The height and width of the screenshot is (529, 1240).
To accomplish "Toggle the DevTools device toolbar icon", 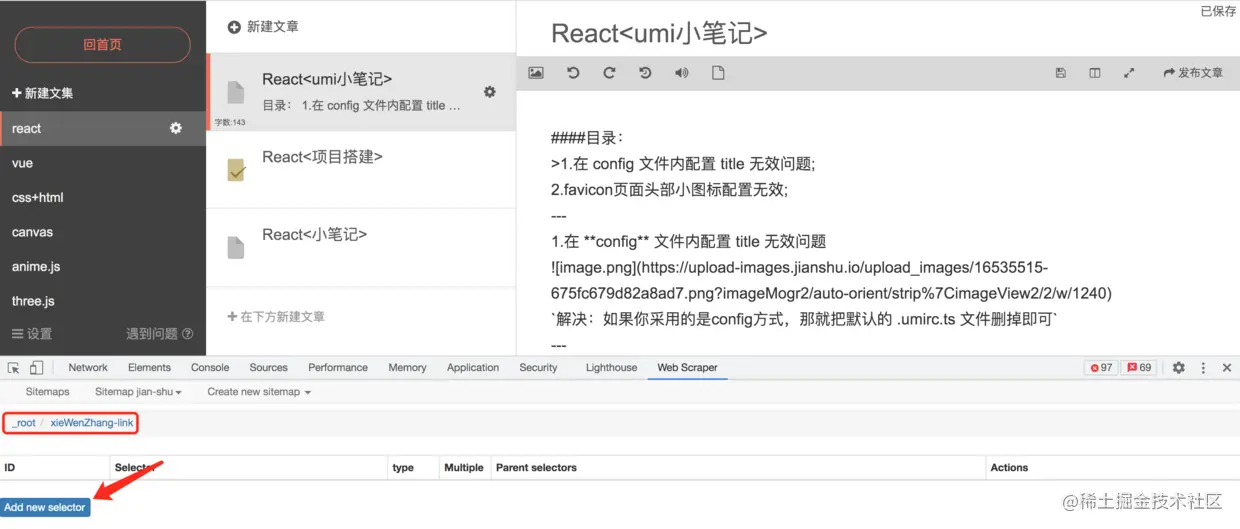I will click(x=36, y=367).
